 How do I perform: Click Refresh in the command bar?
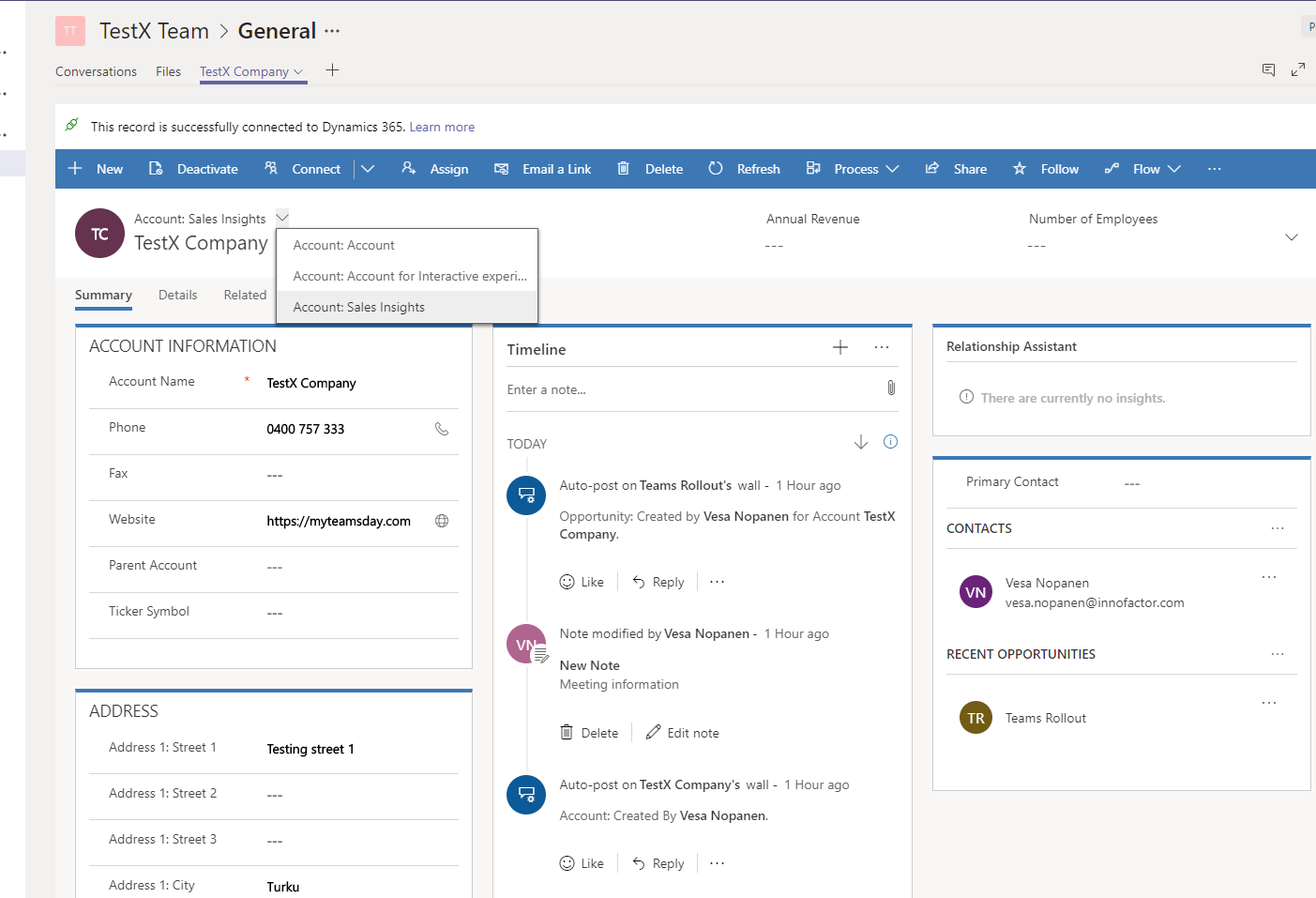tap(745, 169)
